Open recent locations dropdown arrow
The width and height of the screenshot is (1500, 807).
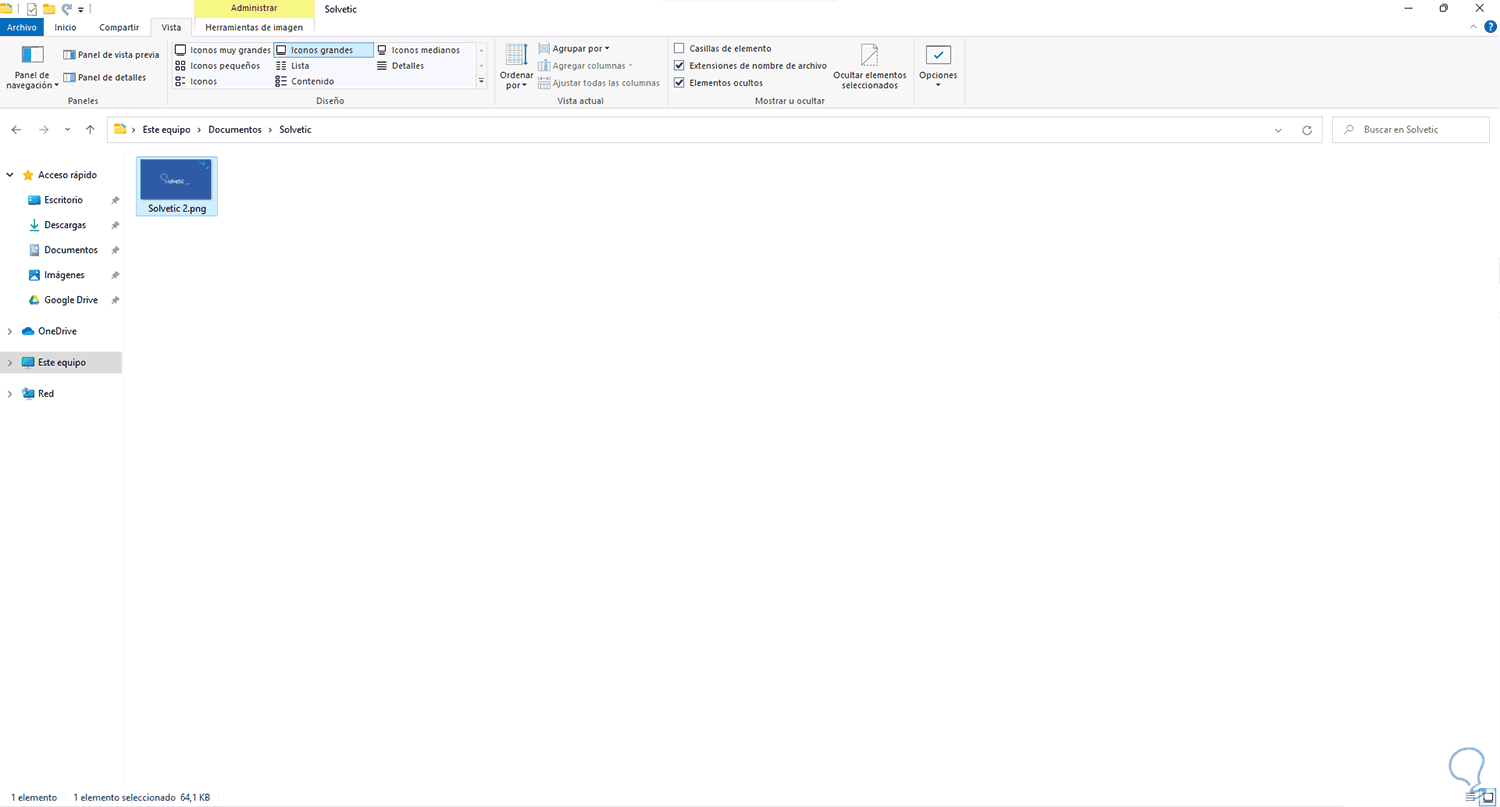tap(67, 130)
